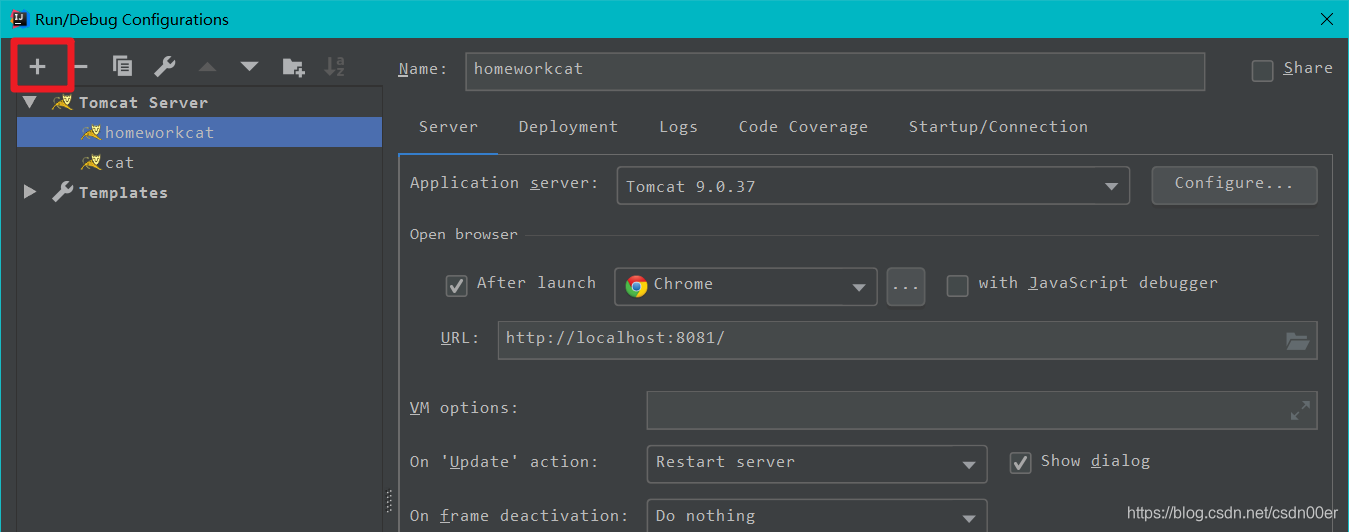Create a new folder for configurations
Image resolution: width=1349 pixels, height=532 pixels.
[292, 67]
